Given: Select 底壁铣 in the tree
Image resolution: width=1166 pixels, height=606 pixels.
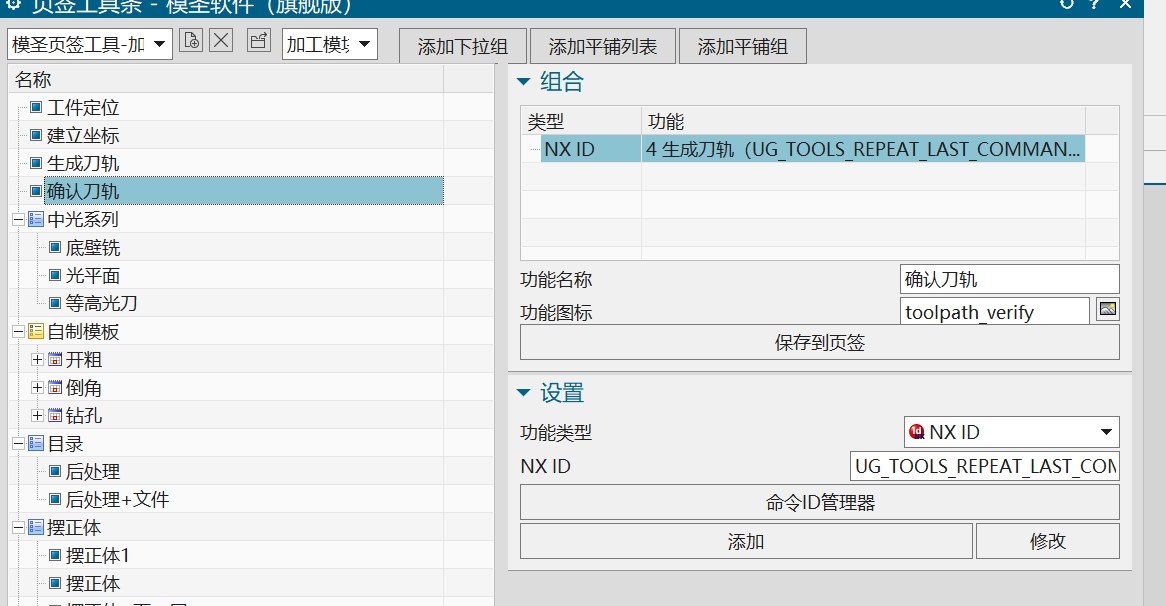Looking at the screenshot, I should 93,248.
